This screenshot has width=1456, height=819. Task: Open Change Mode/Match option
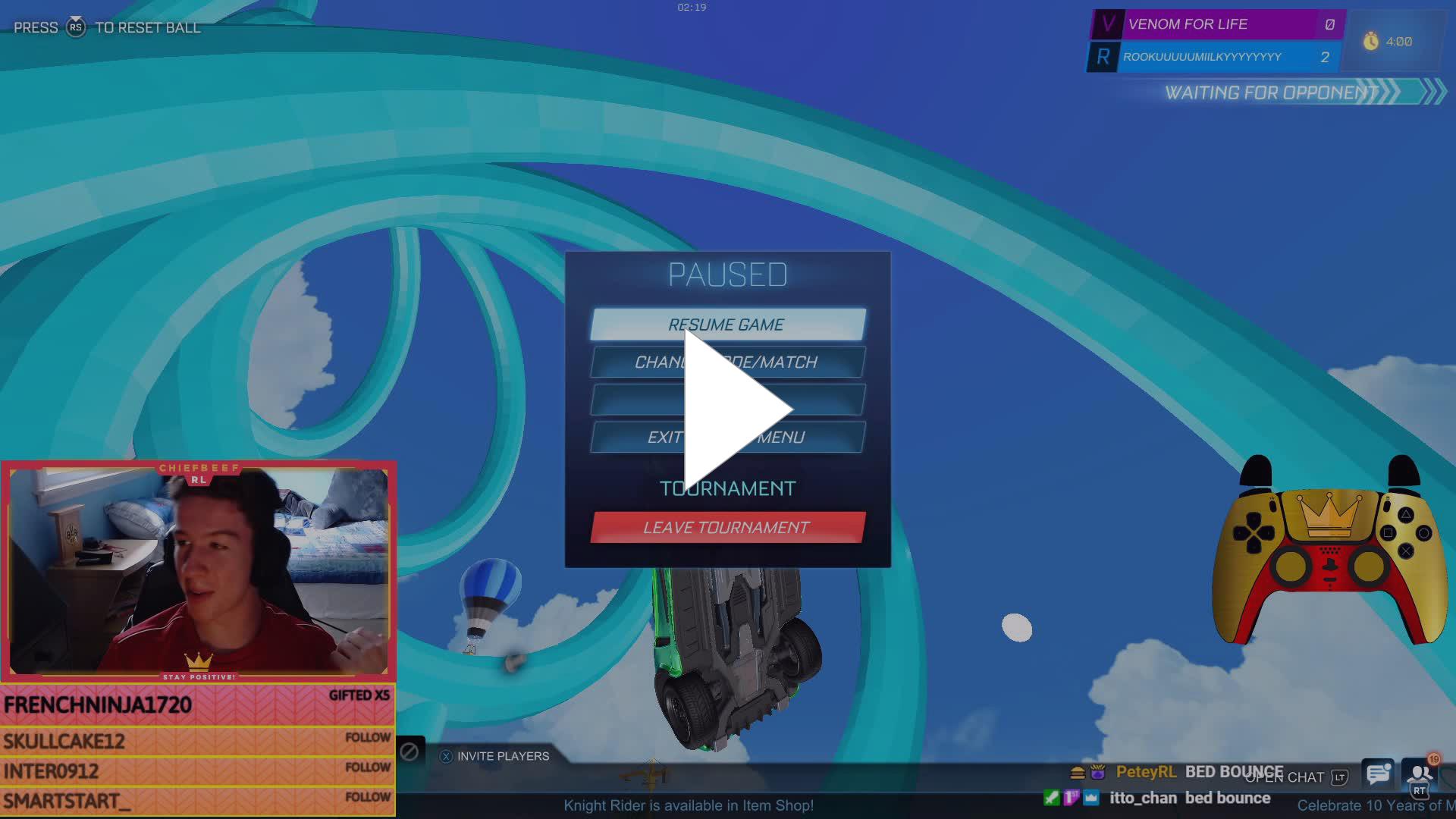[726, 362]
